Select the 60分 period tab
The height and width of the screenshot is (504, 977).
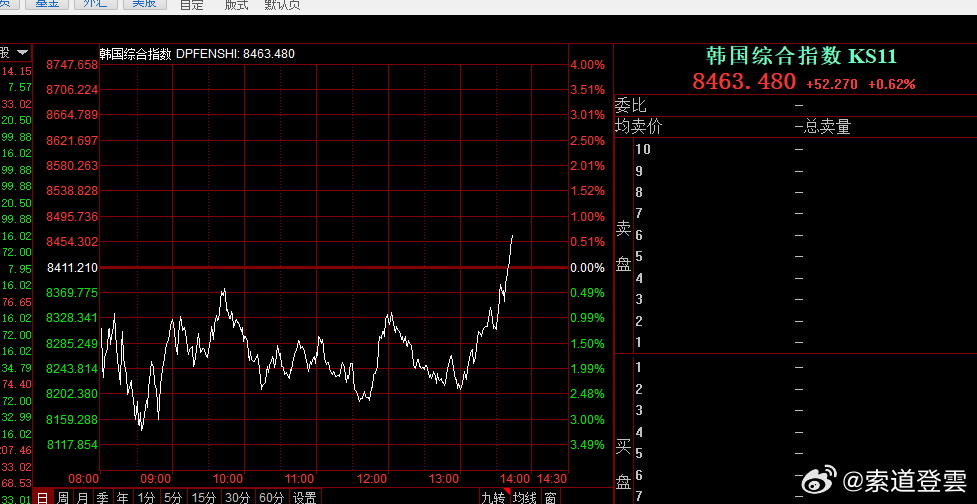[x=271, y=497]
